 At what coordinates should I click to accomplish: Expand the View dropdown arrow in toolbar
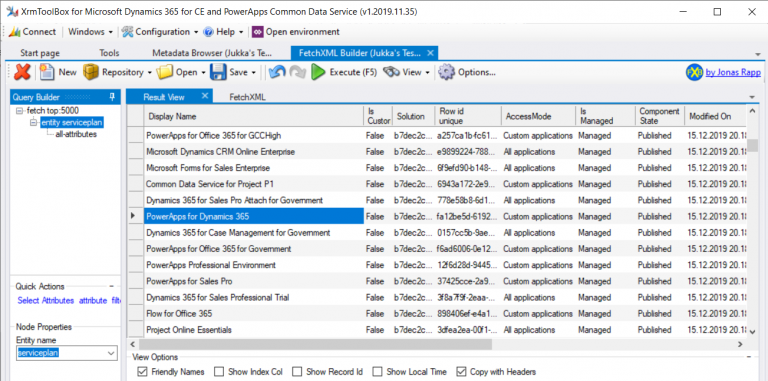point(428,72)
